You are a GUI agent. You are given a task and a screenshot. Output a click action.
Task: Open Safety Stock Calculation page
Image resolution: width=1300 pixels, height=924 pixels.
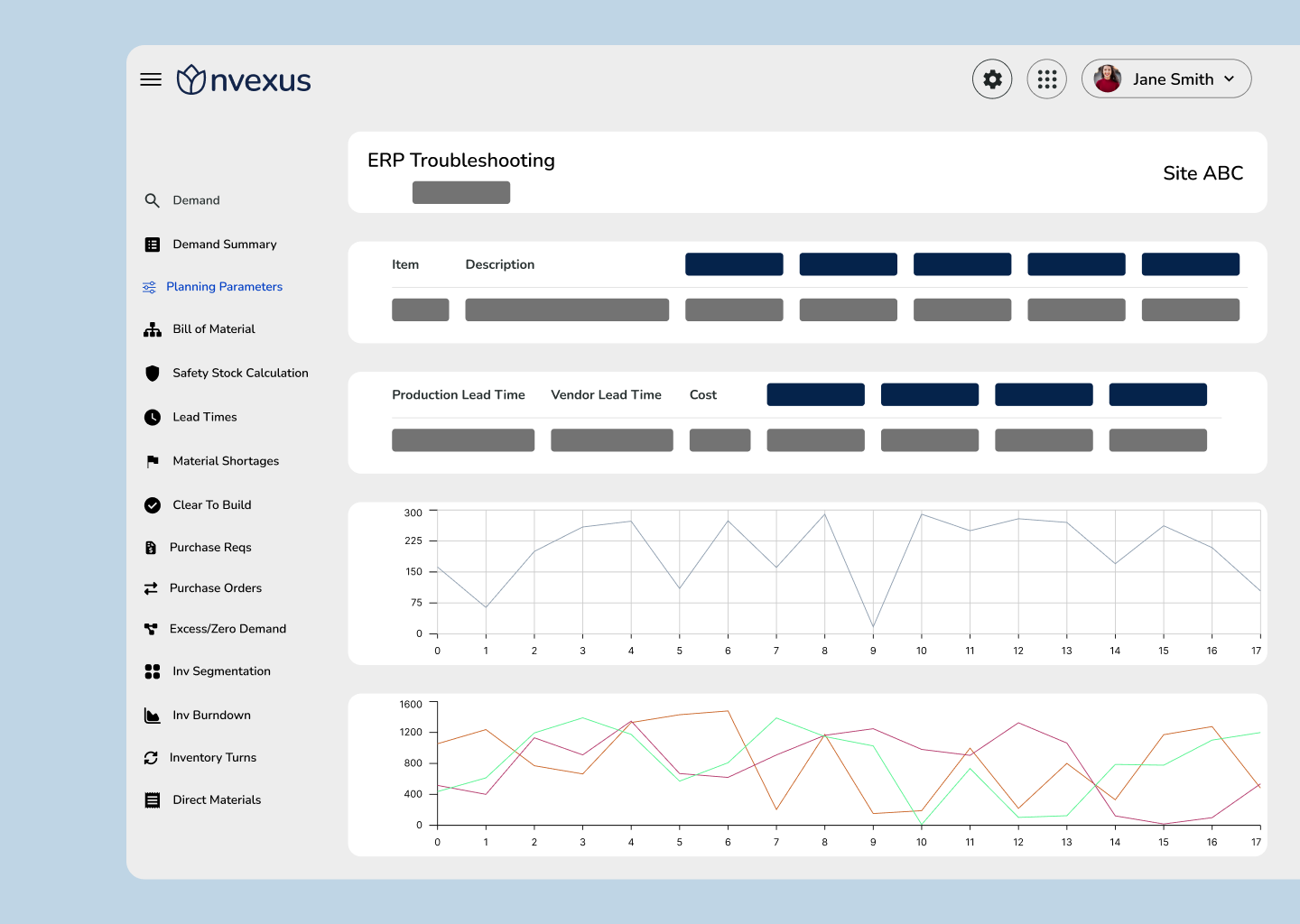click(x=241, y=374)
